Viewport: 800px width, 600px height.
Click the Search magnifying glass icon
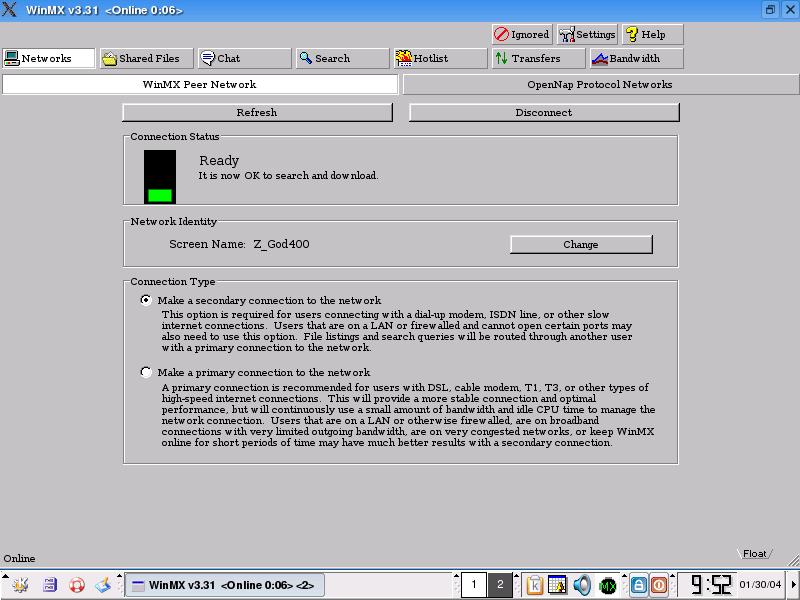305,58
